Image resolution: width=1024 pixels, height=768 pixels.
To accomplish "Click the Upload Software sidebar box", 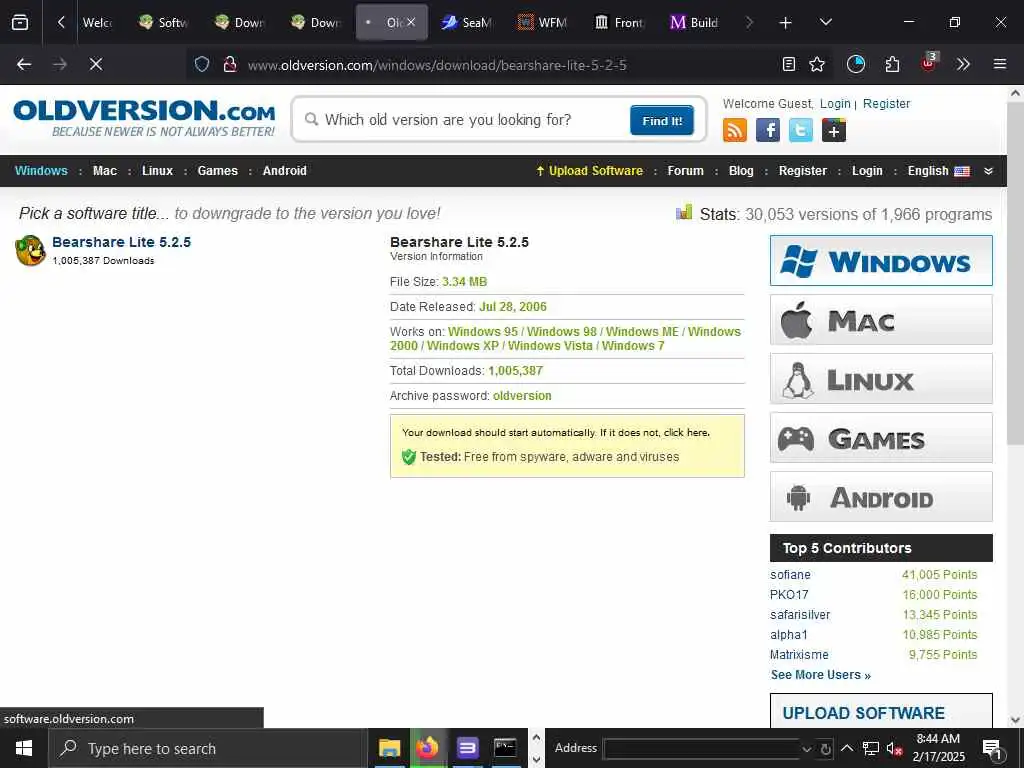I will [881, 712].
